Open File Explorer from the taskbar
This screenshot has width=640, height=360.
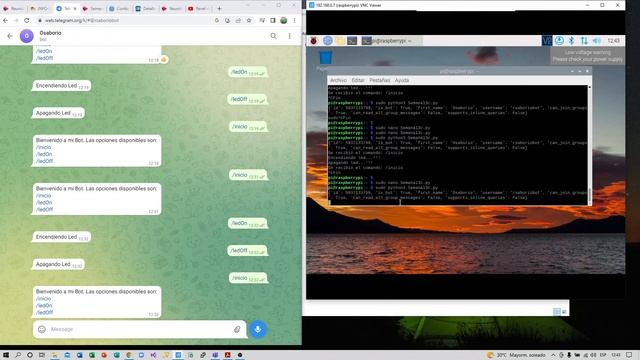[x=54, y=355]
